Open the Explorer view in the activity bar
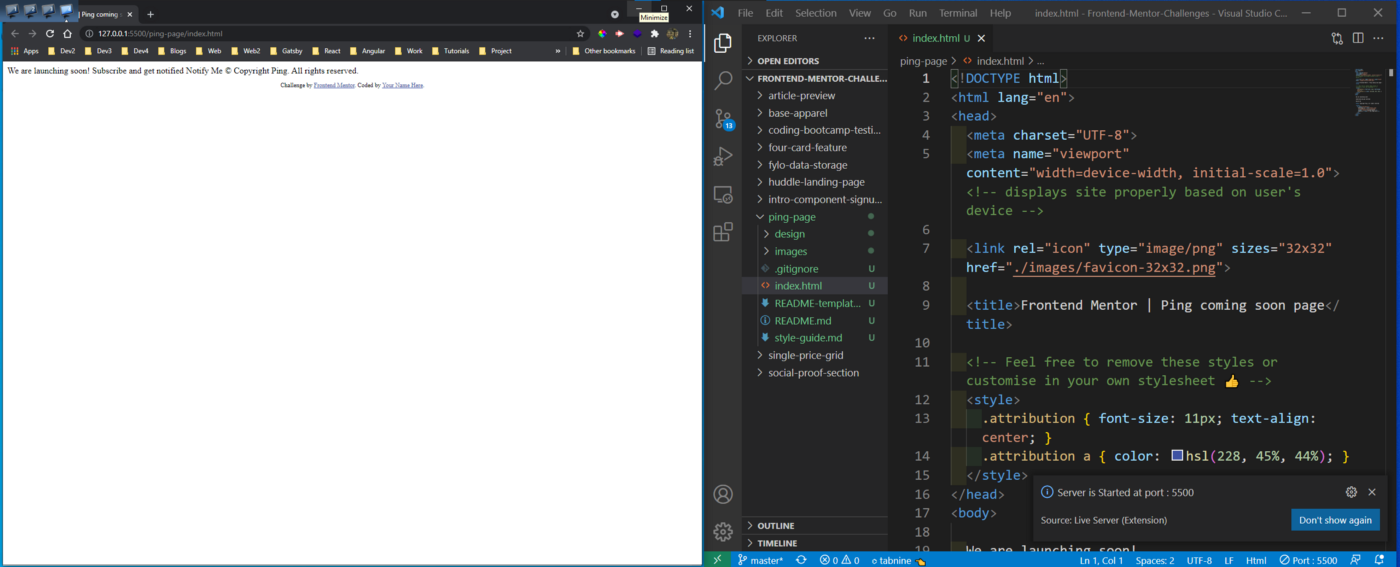The image size is (1400, 567). (723, 43)
